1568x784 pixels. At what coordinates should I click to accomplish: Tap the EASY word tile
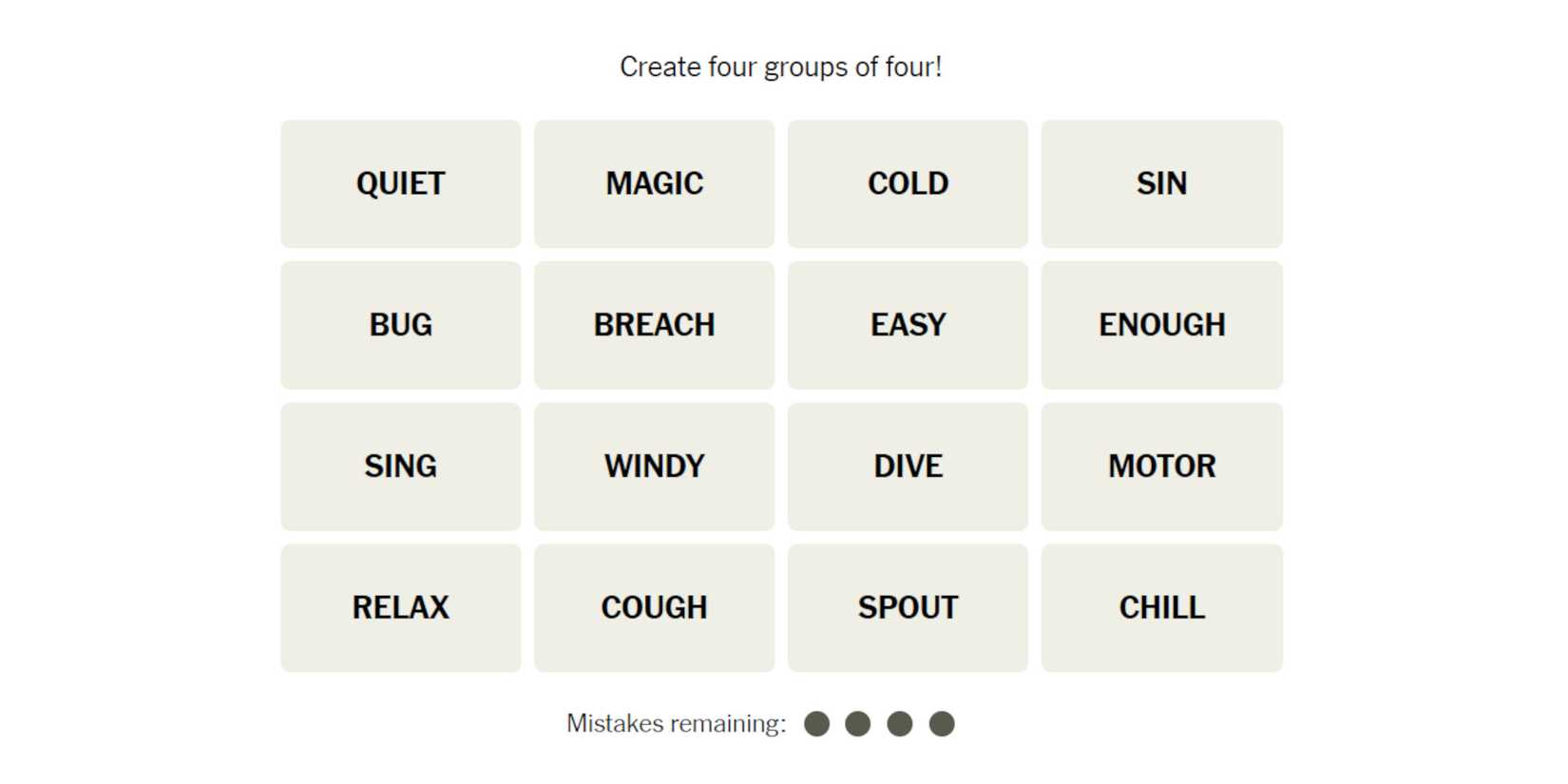point(908,325)
